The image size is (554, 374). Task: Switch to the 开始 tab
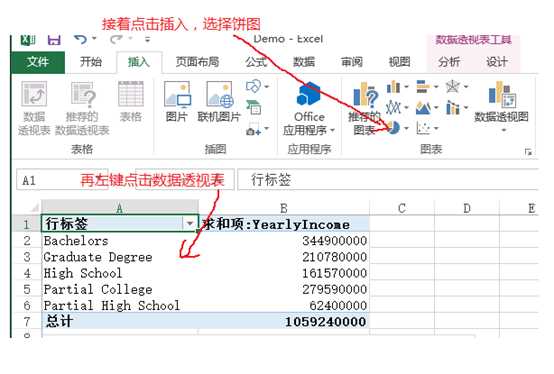click(x=91, y=62)
